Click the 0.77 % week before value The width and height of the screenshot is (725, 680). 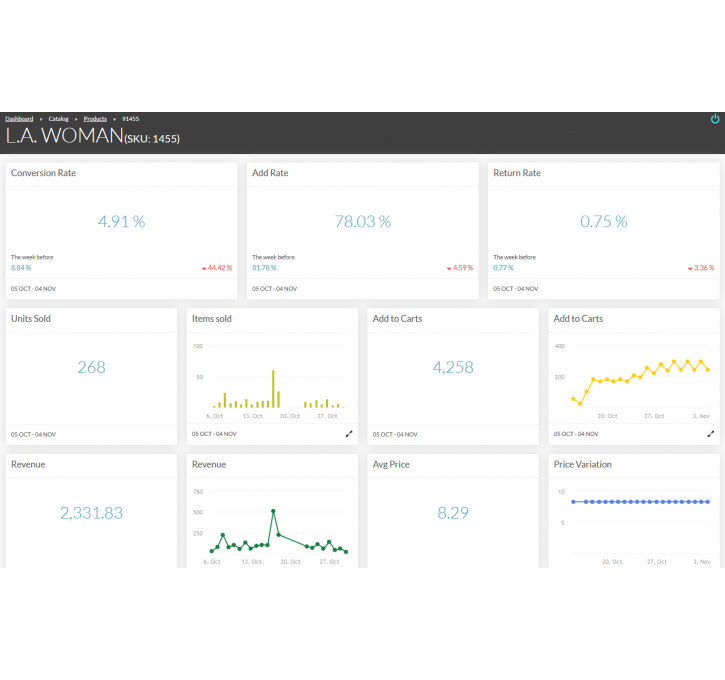503,268
